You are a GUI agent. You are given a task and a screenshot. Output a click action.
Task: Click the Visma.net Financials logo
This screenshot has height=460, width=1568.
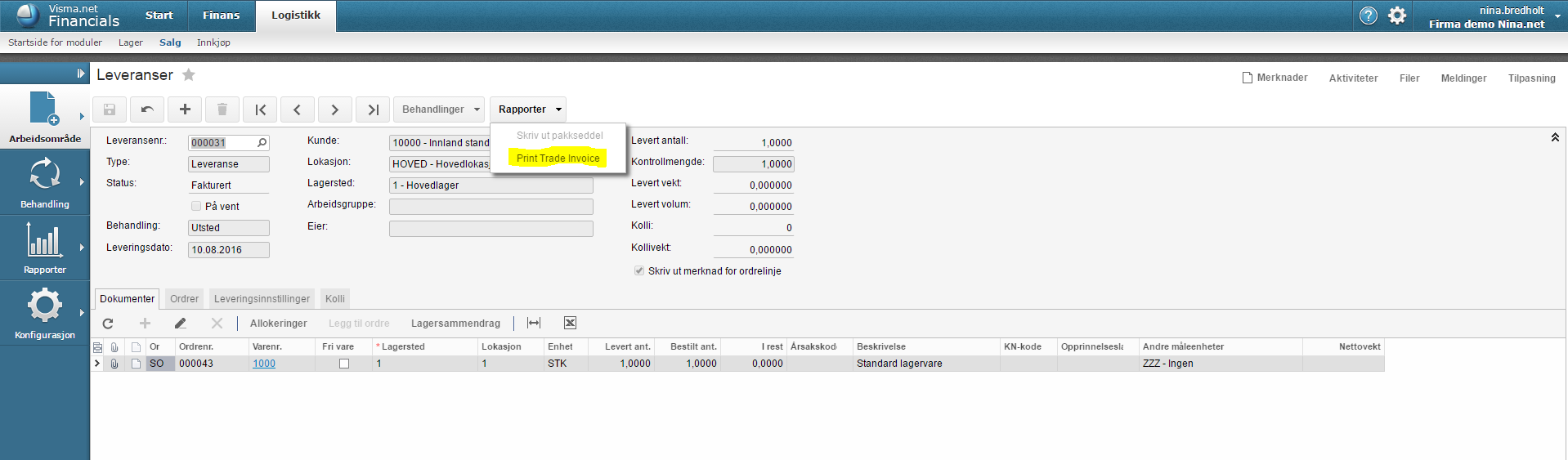67,16
